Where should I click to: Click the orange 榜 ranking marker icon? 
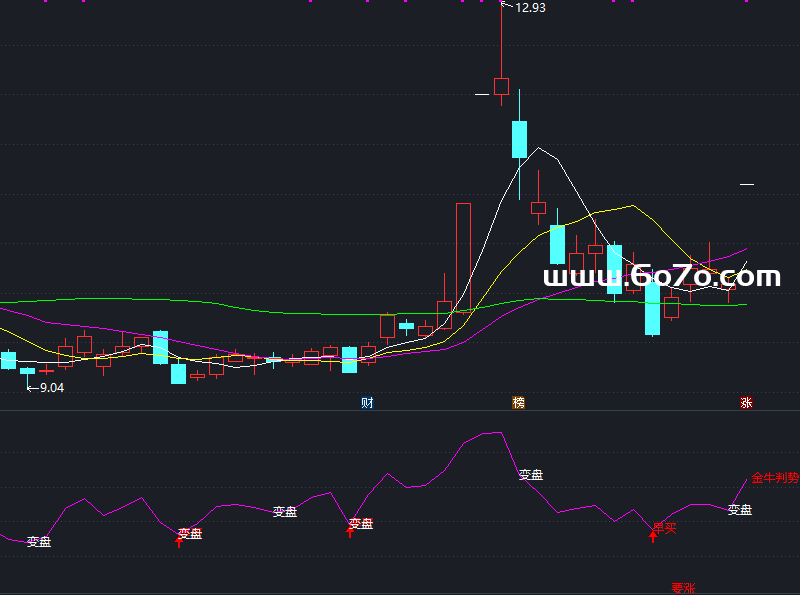pos(518,403)
